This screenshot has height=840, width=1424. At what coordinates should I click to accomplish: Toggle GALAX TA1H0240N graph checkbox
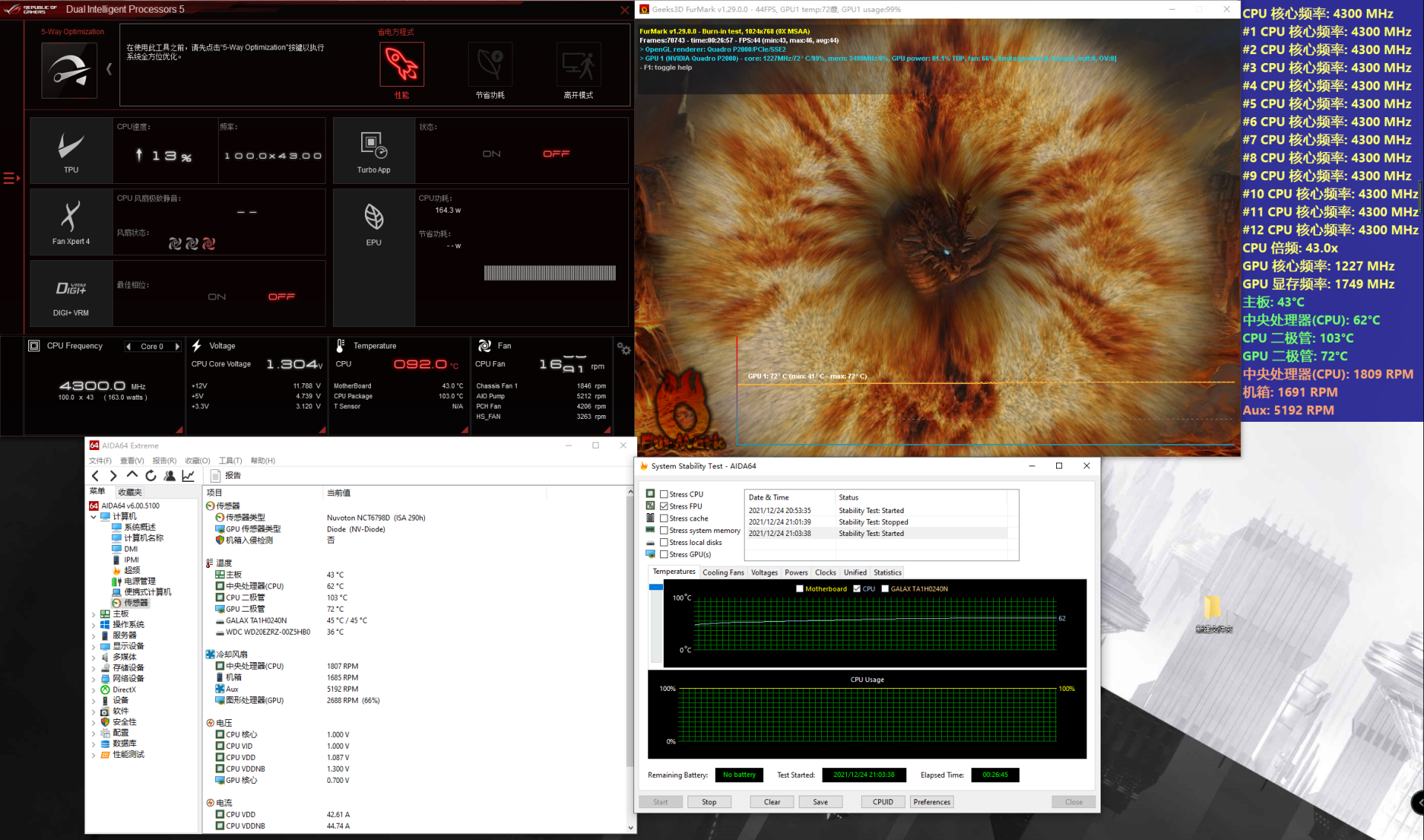click(885, 589)
